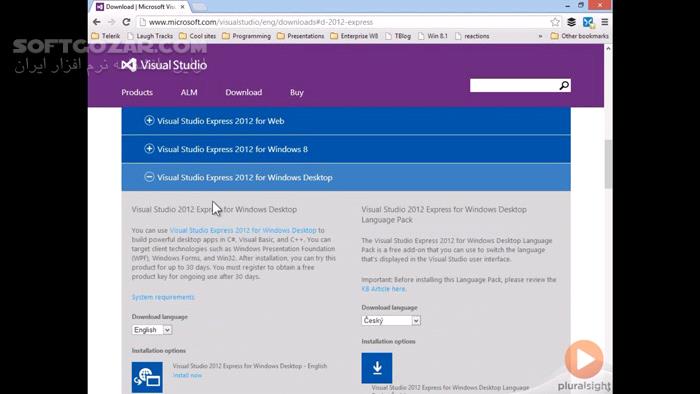Click the Visual Studio site search box

(x=514, y=85)
